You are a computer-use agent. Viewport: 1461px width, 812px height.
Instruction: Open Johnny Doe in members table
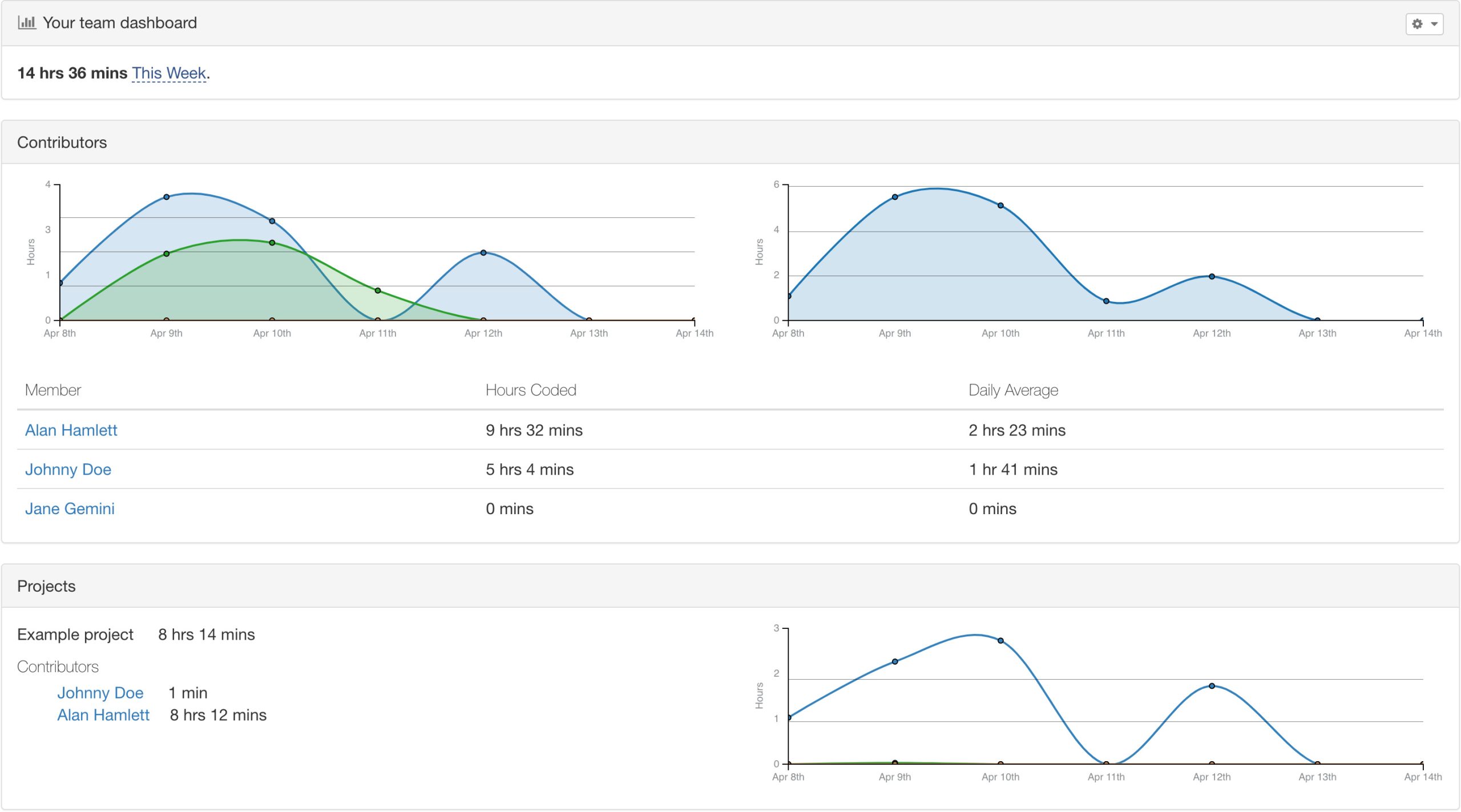point(68,470)
